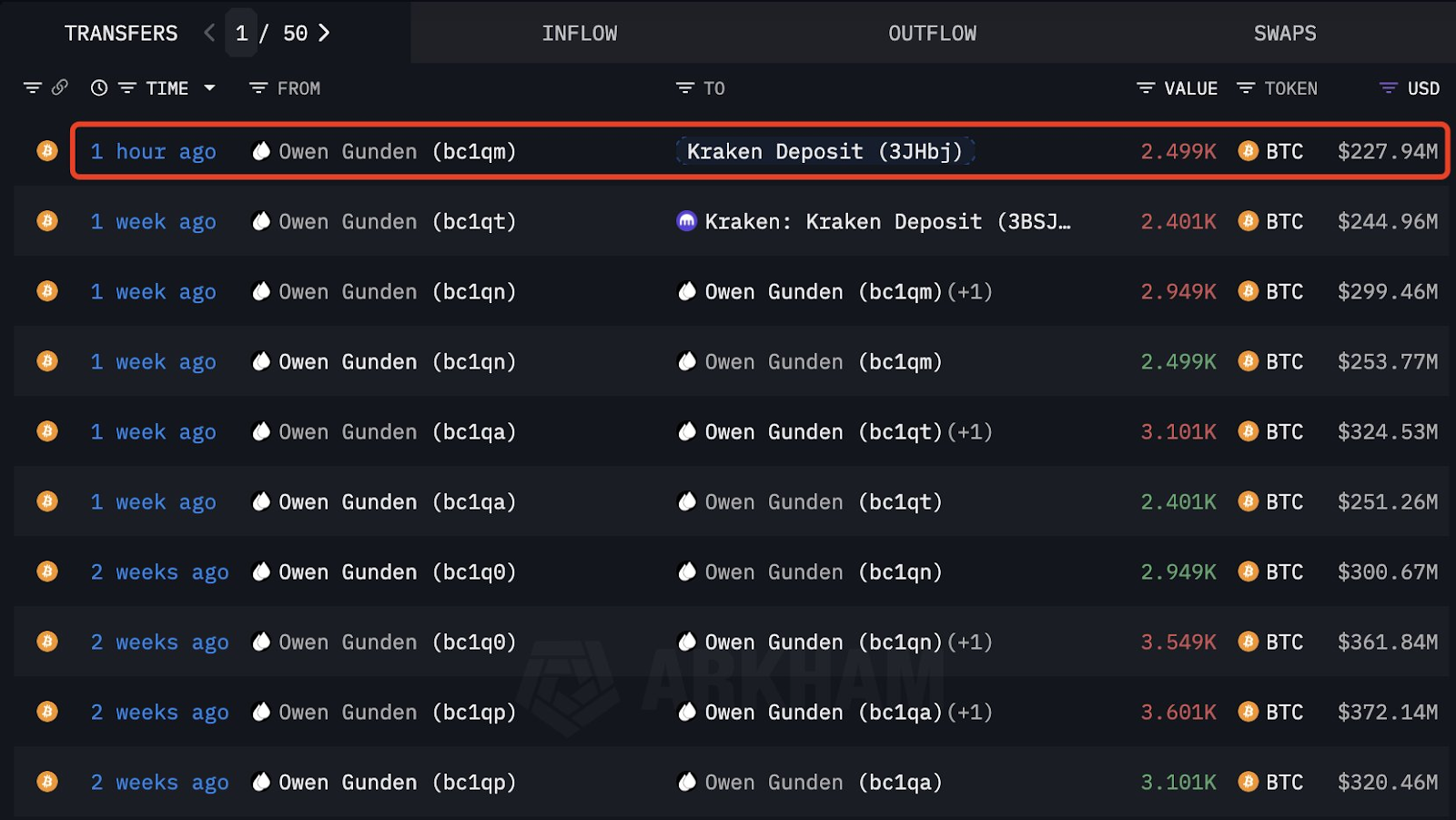Go to previous transfers page arrow

(x=209, y=33)
